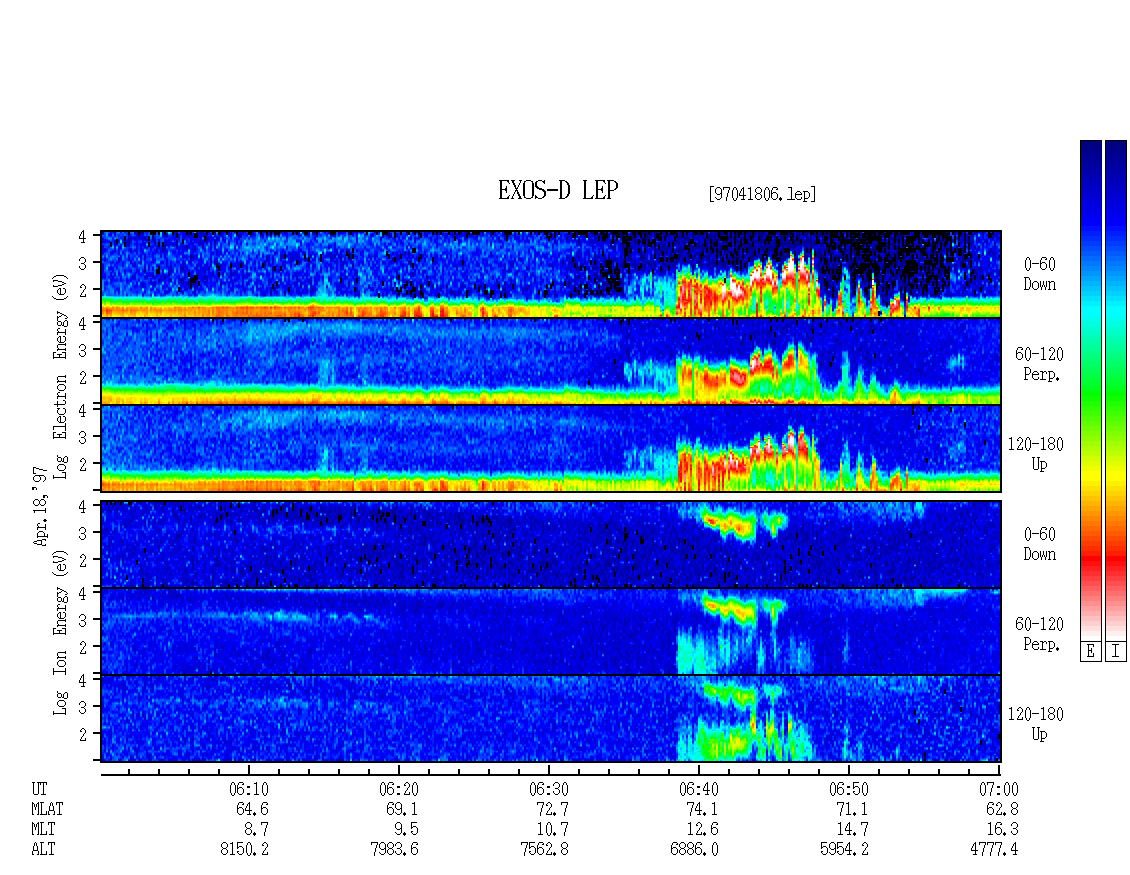The image size is (1130, 875).
Task: Select the [97041806.lep] file name label
Action: point(762,194)
